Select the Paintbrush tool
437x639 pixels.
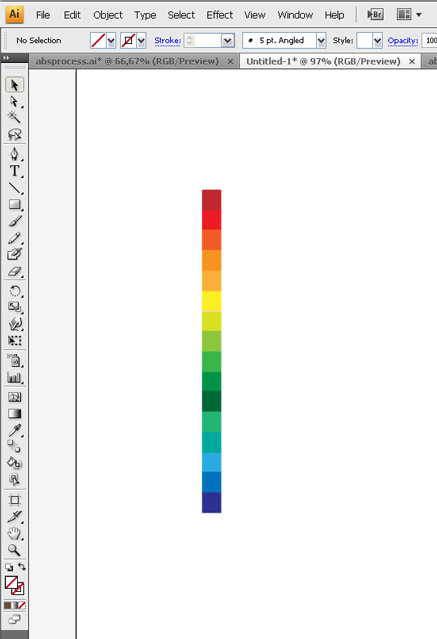[x=15, y=221]
